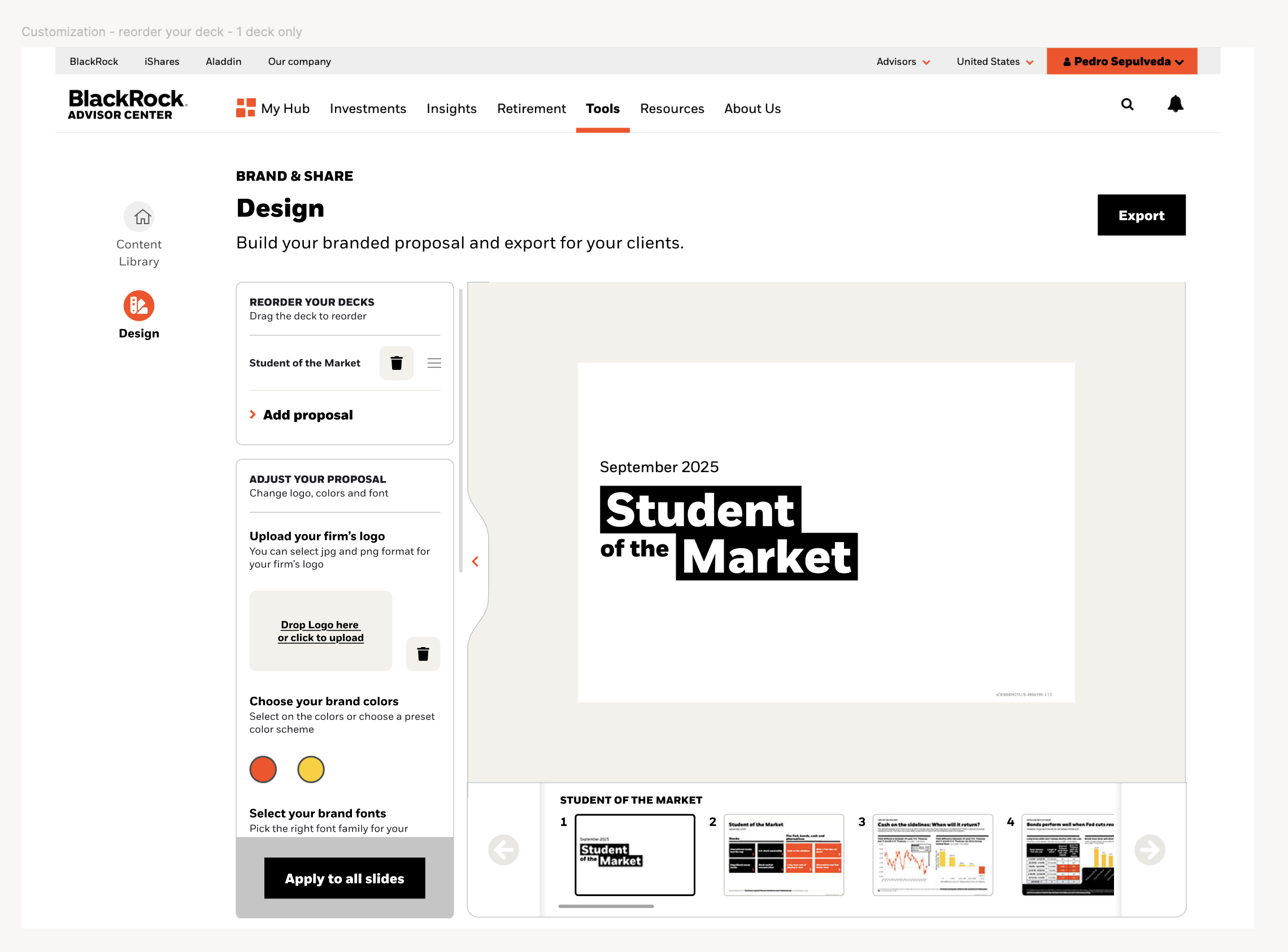Open the notifications bell
This screenshot has width=1288, height=952.
click(1175, 104)
